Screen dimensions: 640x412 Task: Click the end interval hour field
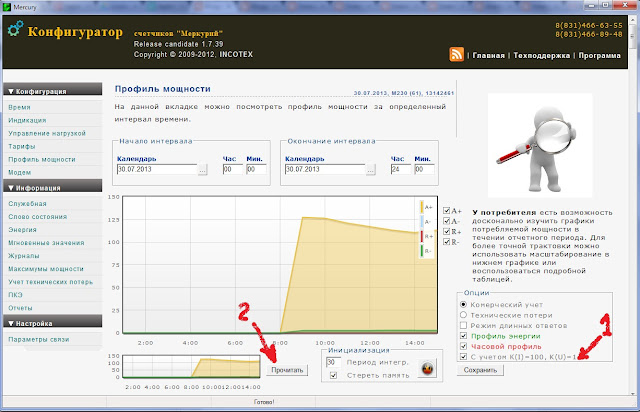401,169
